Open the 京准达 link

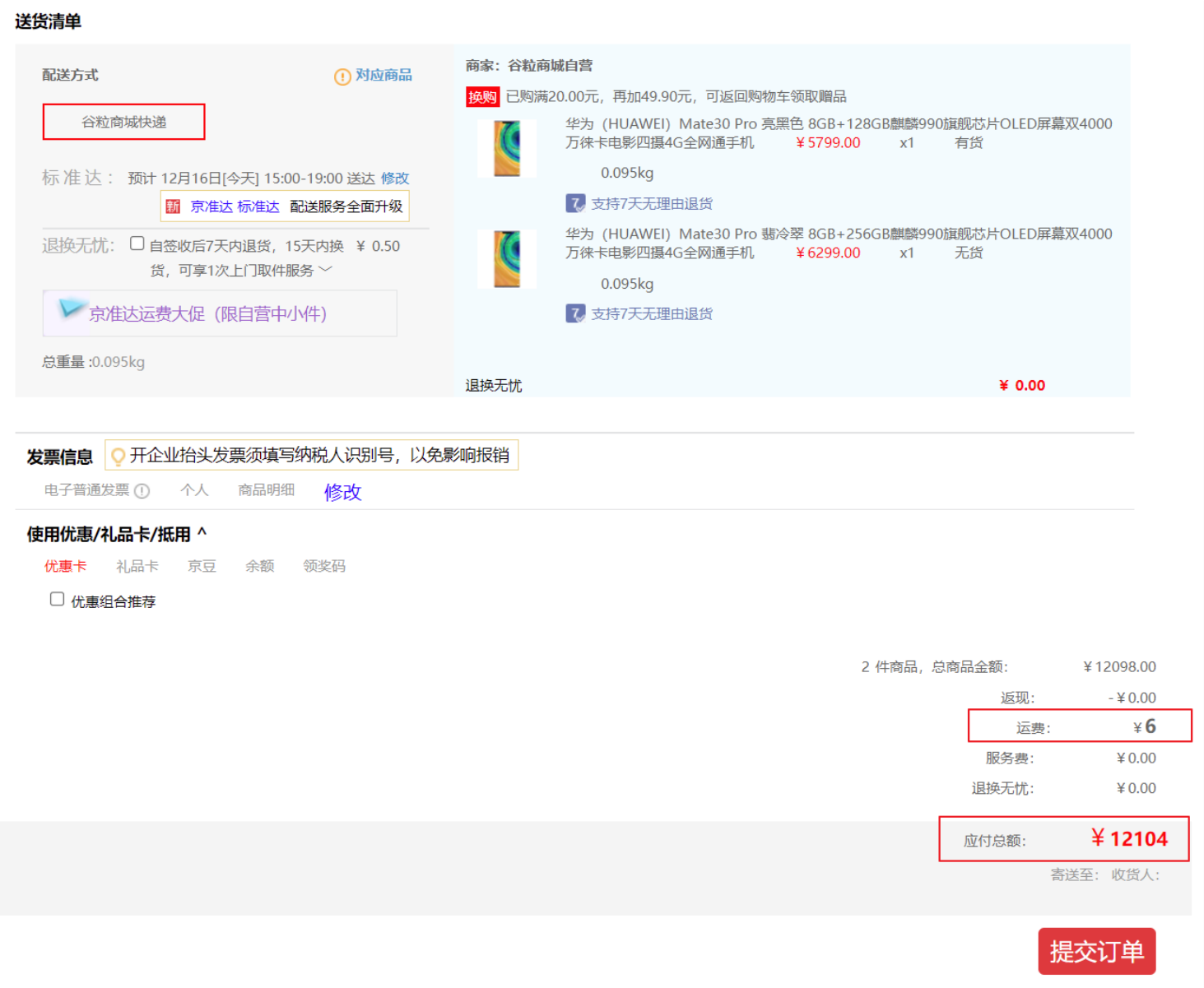tap(212, 206)
